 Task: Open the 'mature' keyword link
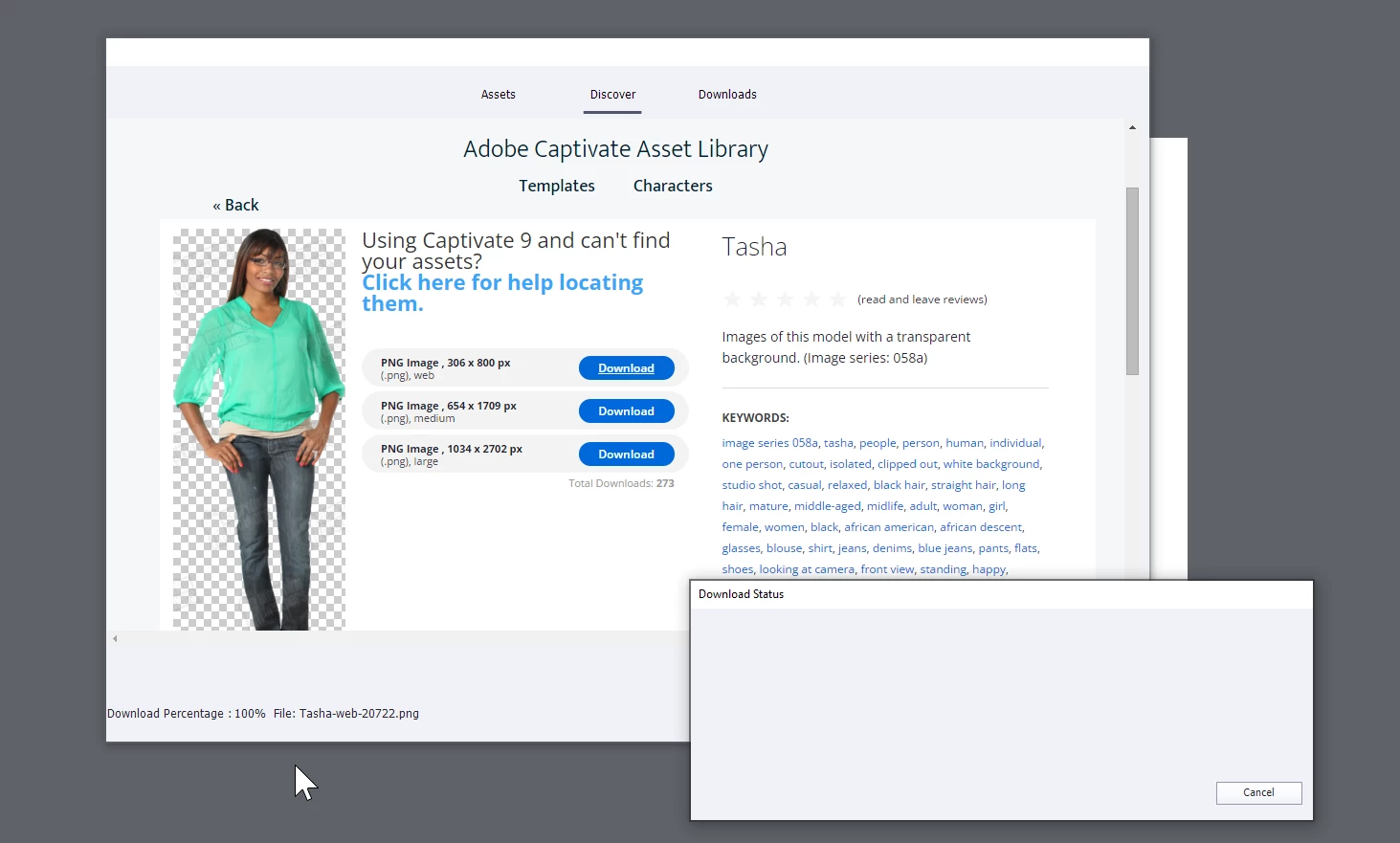coord(768,506)
